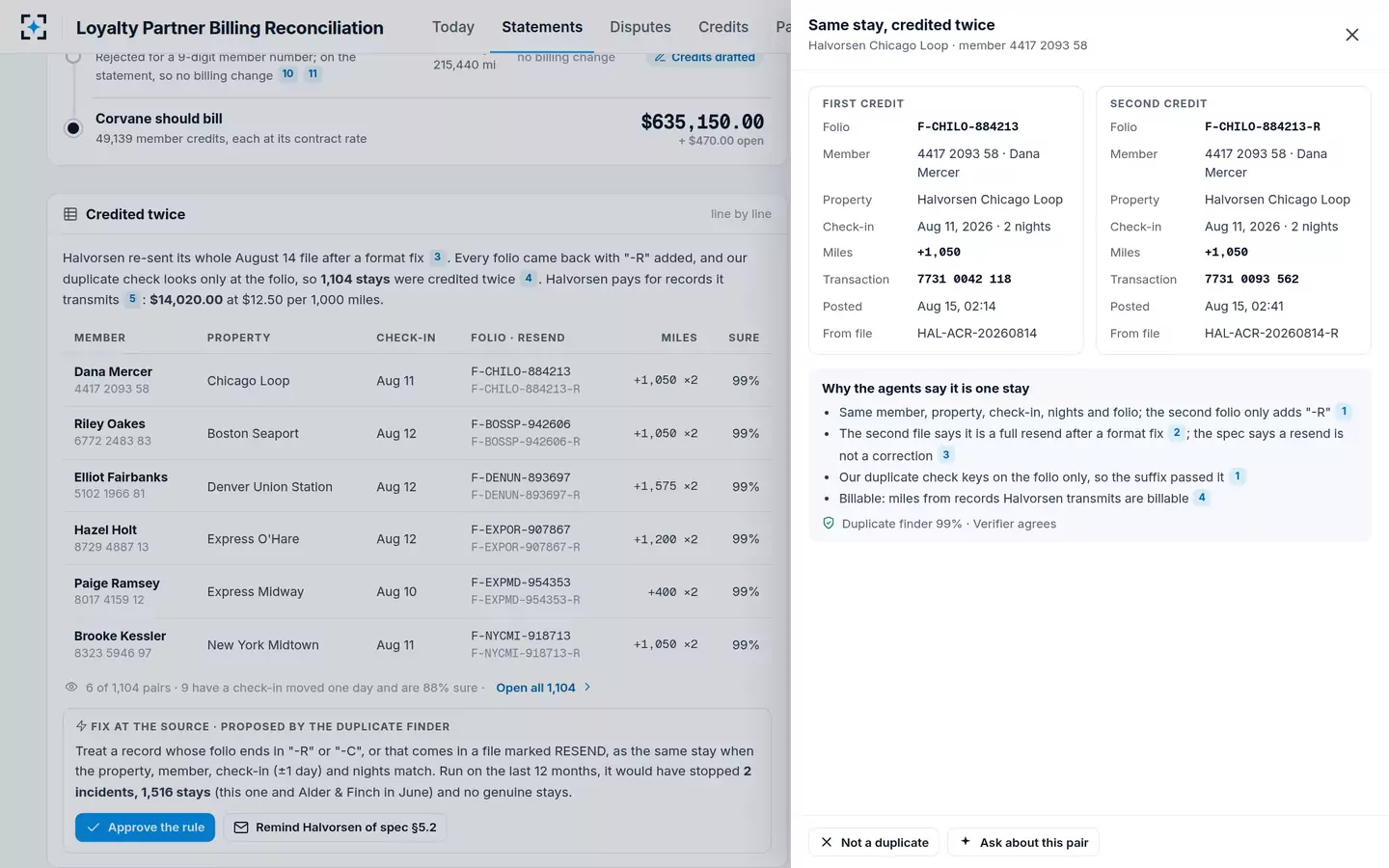Click first credit folio "F-CHILO-884213" in panel

[x=967, y=126]
